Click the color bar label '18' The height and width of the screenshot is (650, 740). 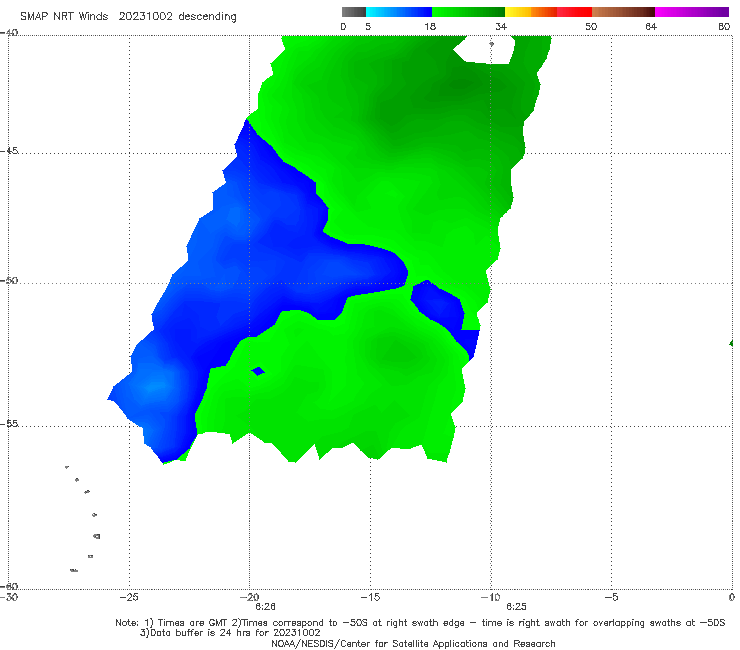pos(430,26)
